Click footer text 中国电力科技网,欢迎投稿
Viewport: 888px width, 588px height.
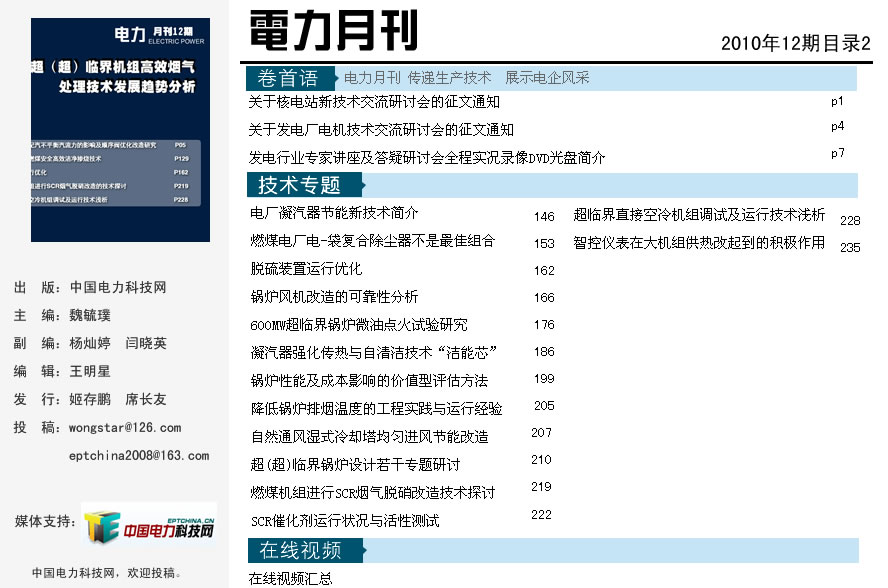106,573
